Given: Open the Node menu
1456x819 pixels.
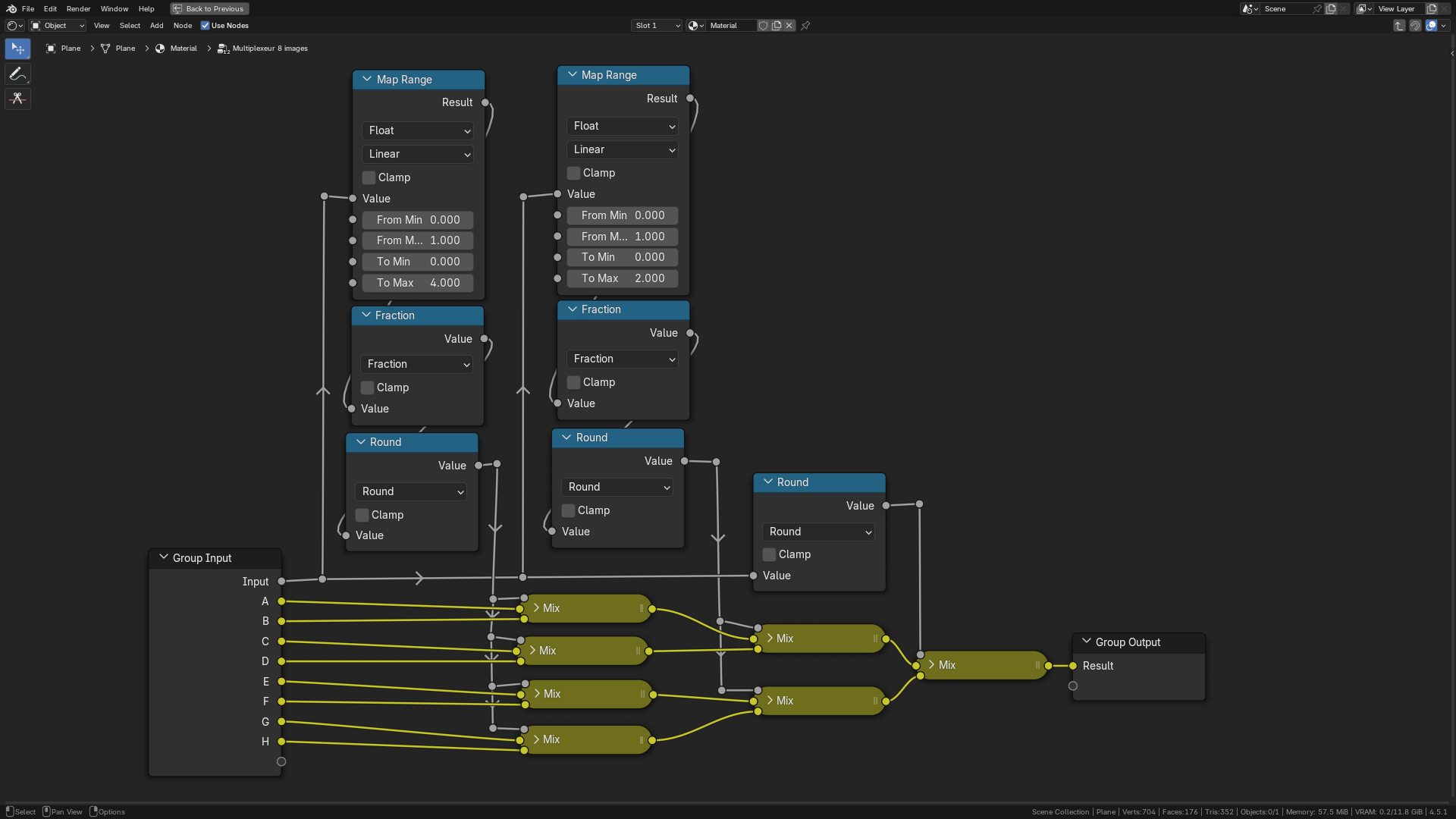Looking at the screenshot, I should [x=183, y=26].
